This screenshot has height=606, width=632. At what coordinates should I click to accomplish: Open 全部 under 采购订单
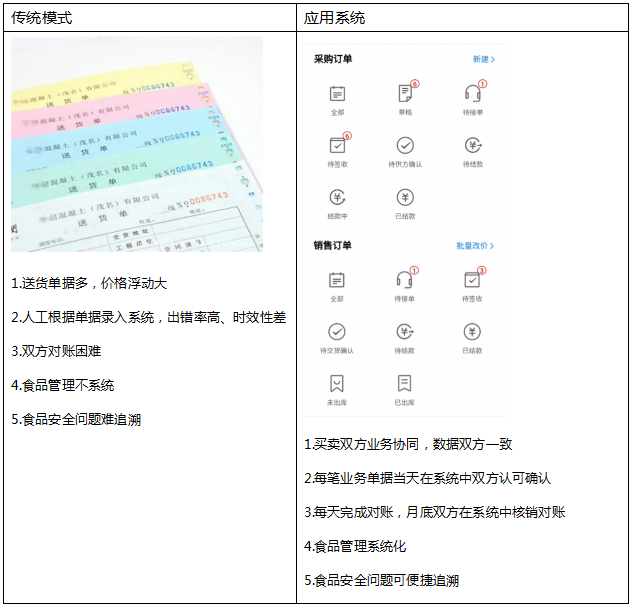337,93
